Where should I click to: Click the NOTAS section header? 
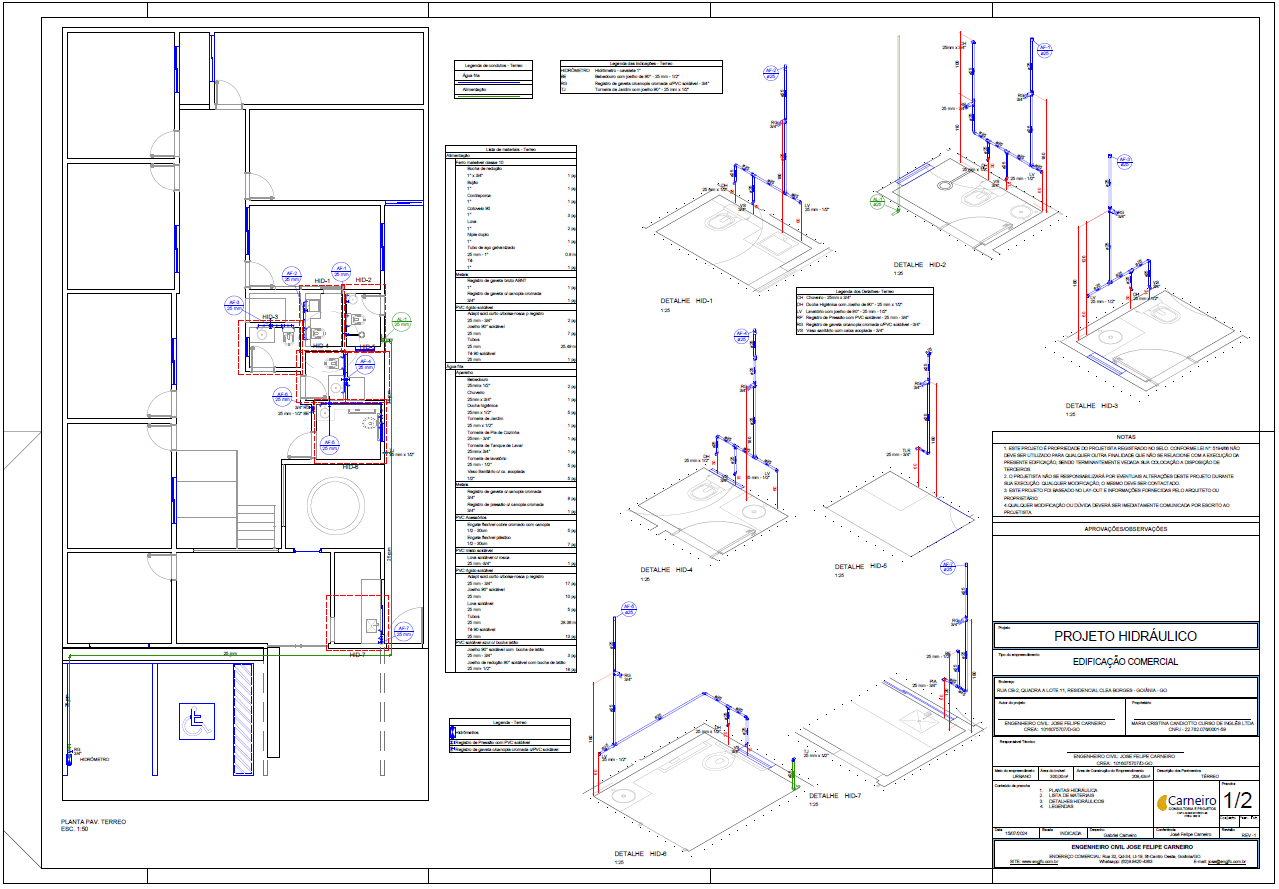point(1126,437)
